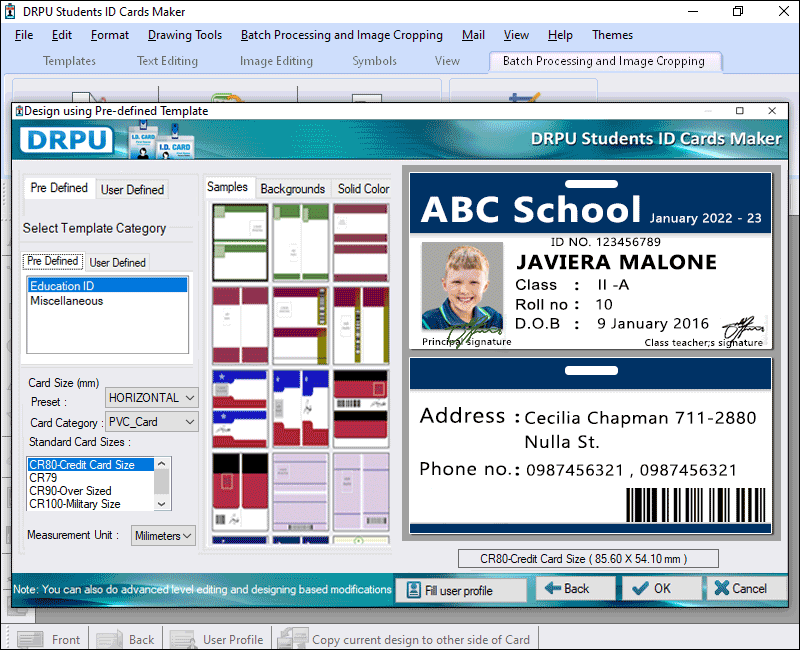Switch to the User Defined tab
The image size is (800, 650).
click(x=132, y=189)
